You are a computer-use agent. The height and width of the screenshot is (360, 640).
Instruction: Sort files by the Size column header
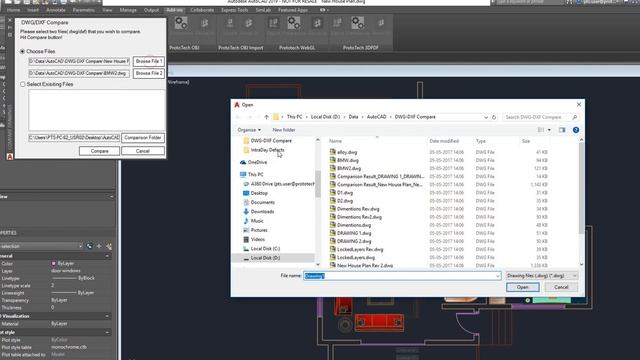click(x=526, y=141)
